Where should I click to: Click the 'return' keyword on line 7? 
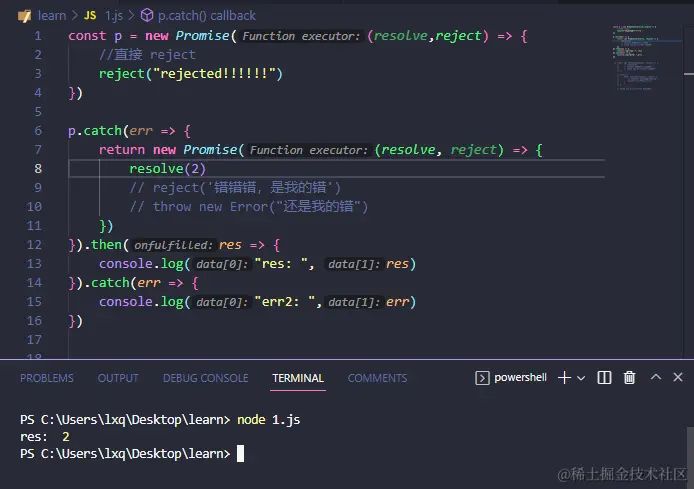point(122,150)
